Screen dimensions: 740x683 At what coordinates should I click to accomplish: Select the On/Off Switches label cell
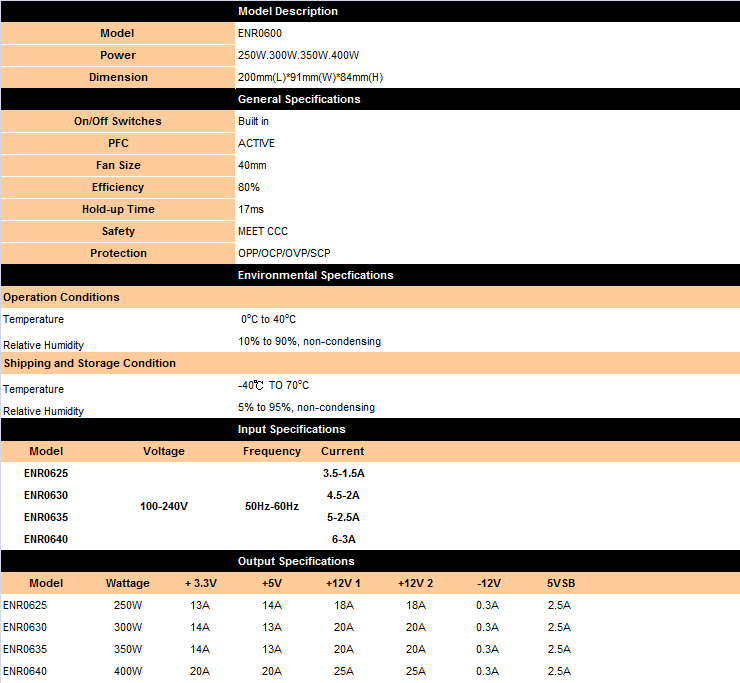(x=118, y=121)
